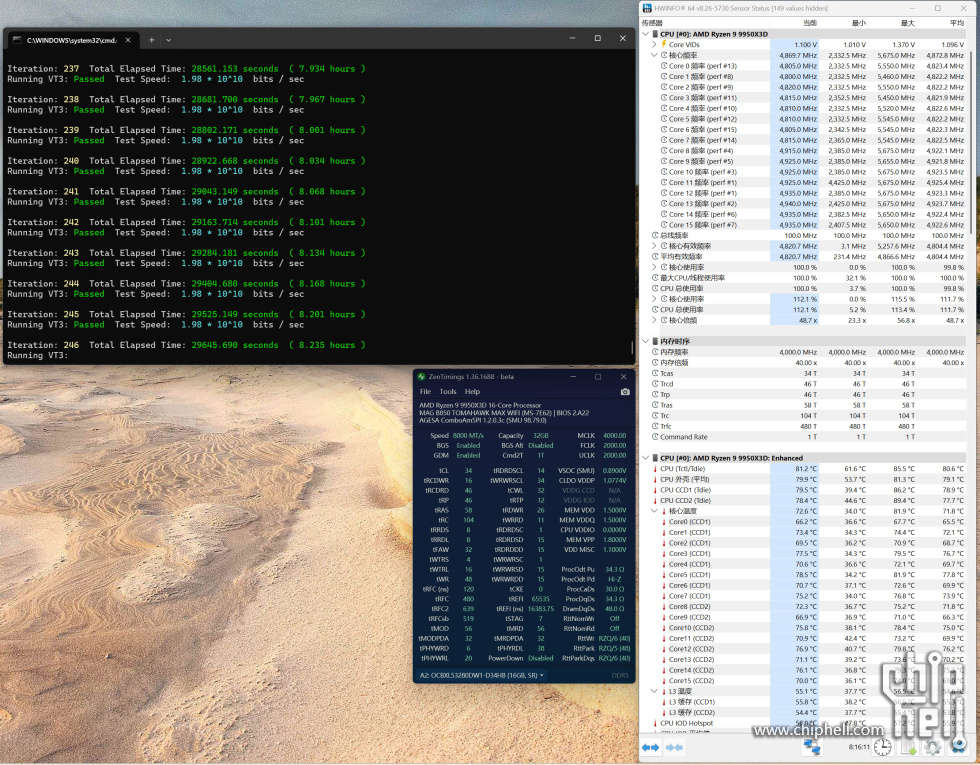The width and height of the screenshot is (980, 765).
Task: Click the clock icon beside Tcas
Action: (655, 373)
